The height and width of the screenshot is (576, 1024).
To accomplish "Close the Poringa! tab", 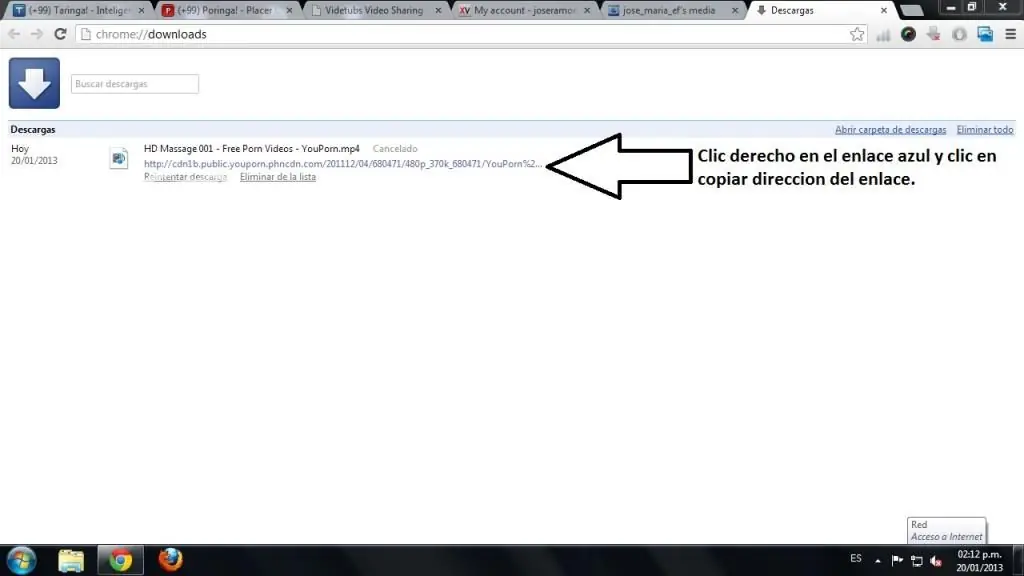I will pyautogui.click(x=289, y=10).
